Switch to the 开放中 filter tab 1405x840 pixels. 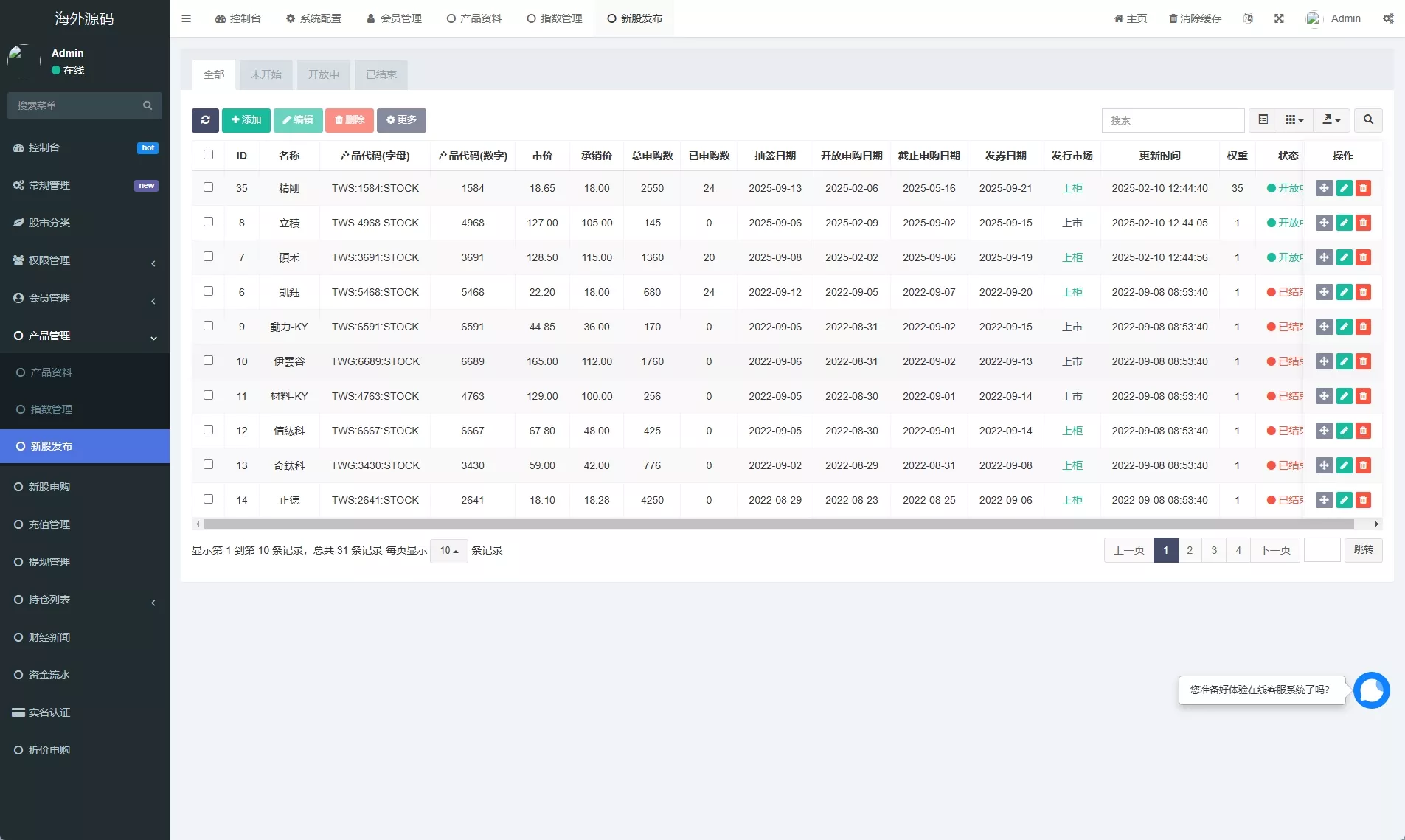pos(323,74)
